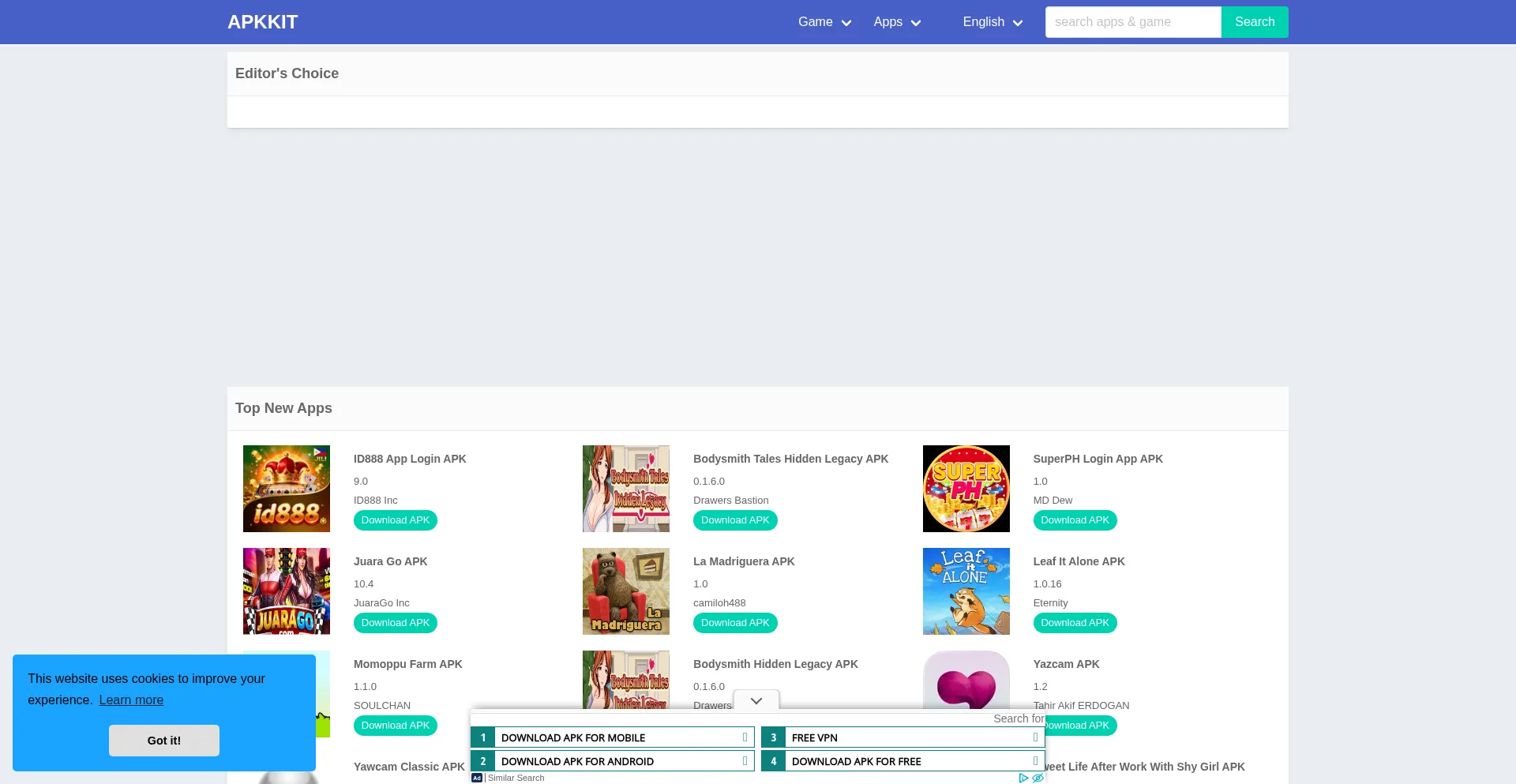The image size is (1516, 784).
Task: Open the Yazcam heart app icon
Action: [966, 681]
